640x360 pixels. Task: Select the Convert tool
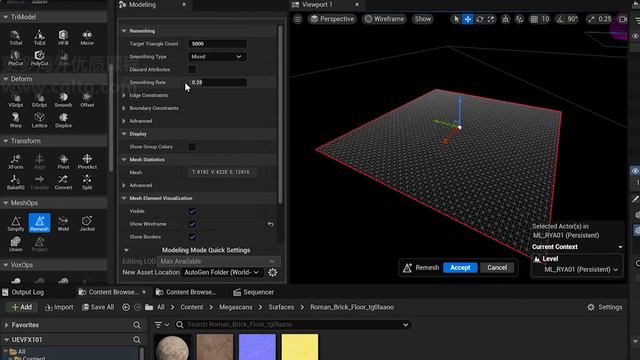click(63, 182)
